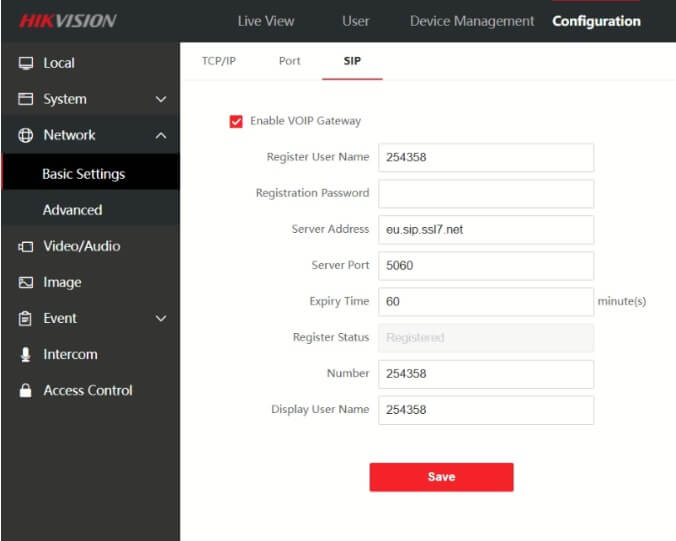The width and height of the screenshot is (676, 541).
Task: Expand the System menu chevron
Action: click(x=161, y=99)
